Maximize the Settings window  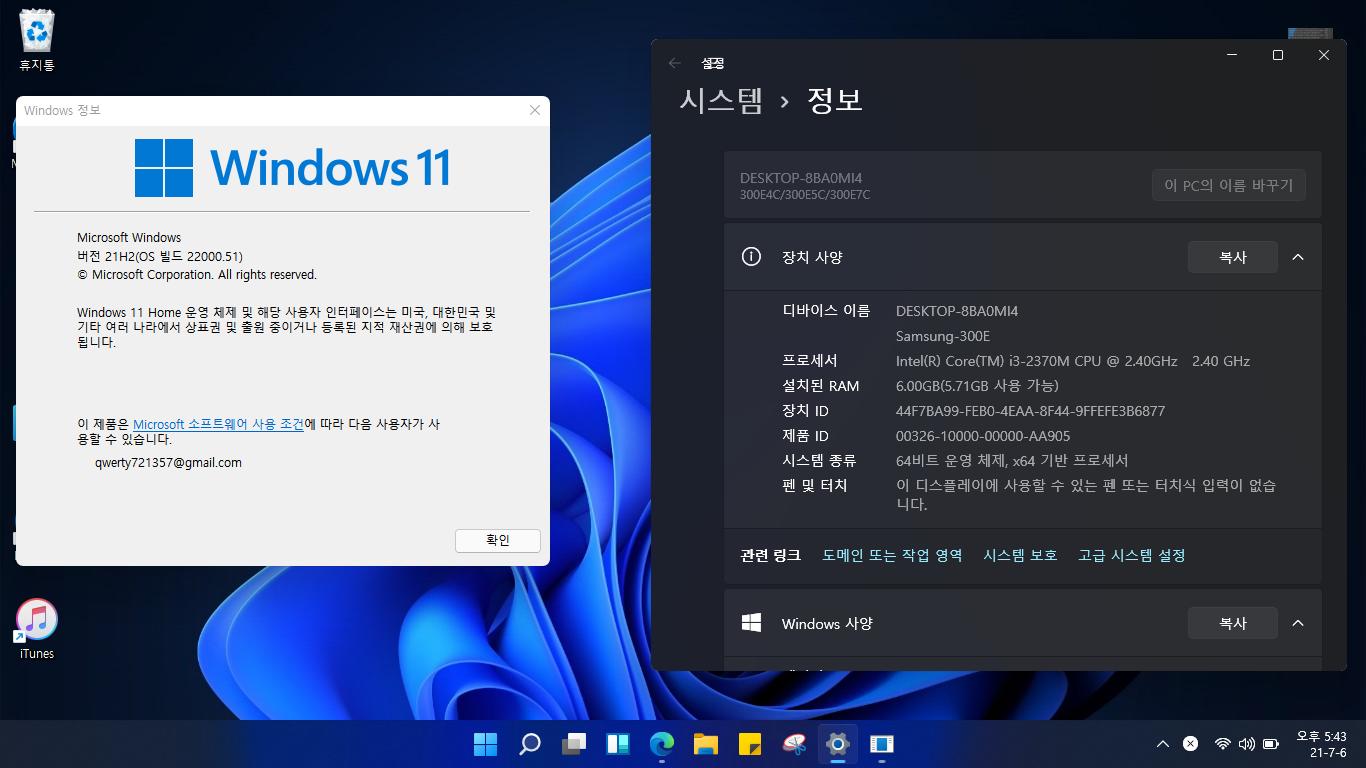(x=1278, y=55)
